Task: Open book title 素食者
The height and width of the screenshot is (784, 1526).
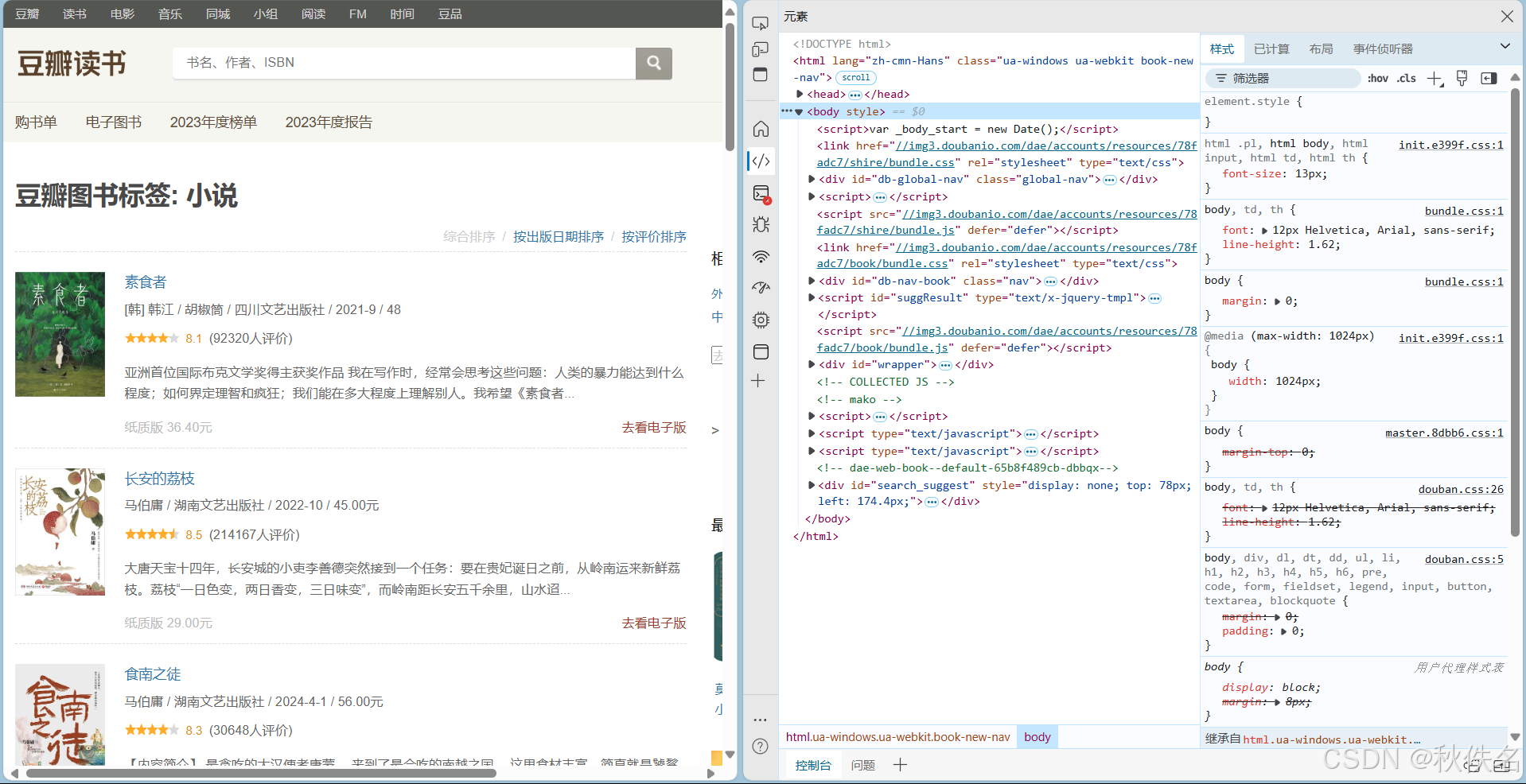Action: point(146,282)
